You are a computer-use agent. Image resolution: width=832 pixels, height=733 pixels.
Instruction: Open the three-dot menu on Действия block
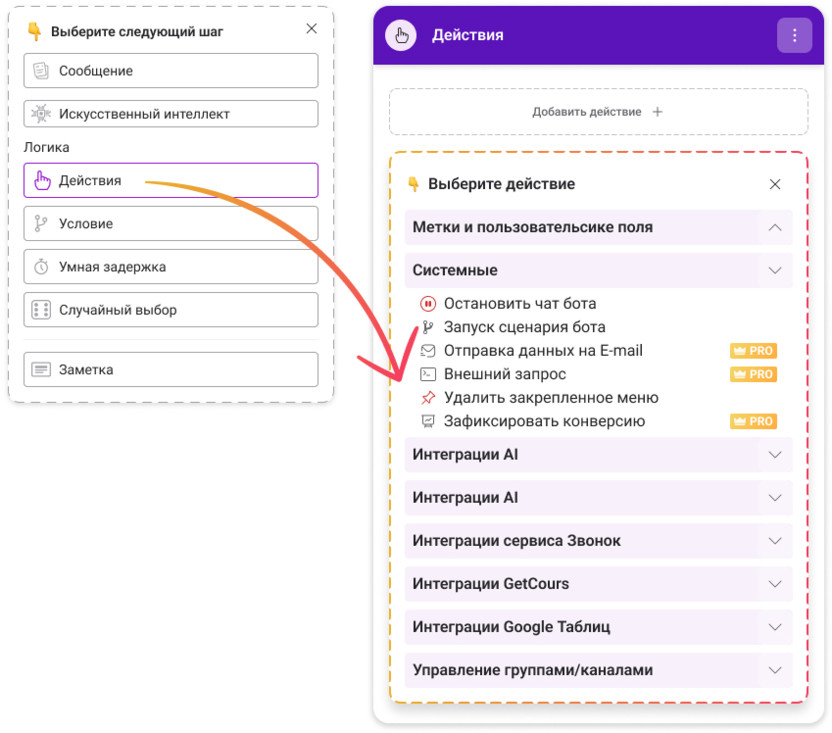(795, 35)
